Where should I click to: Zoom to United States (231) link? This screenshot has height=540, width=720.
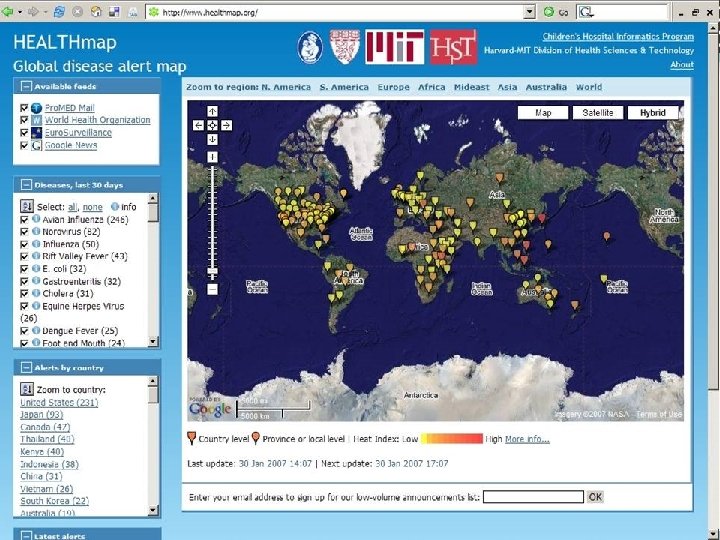(59, 402)
